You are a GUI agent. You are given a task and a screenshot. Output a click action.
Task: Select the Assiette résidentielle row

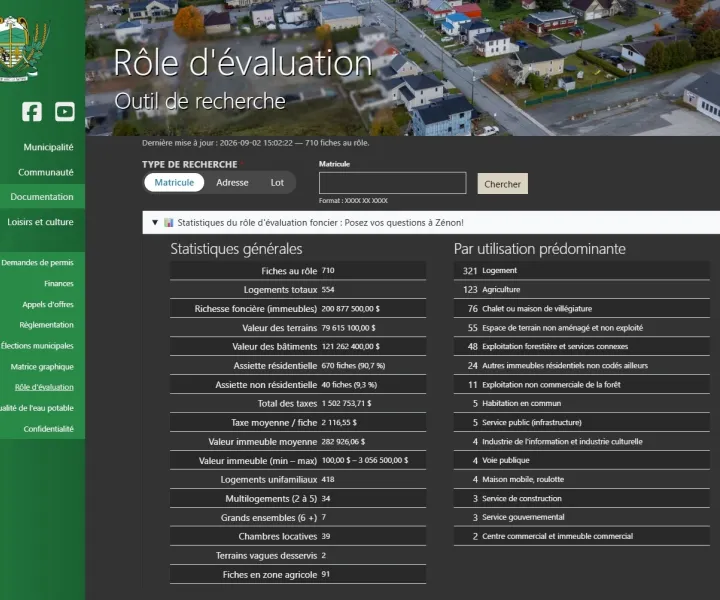[298, 366]
